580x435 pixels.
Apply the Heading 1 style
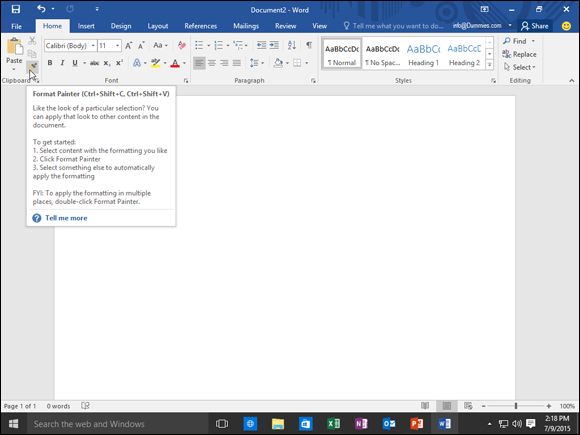point(423,54)
